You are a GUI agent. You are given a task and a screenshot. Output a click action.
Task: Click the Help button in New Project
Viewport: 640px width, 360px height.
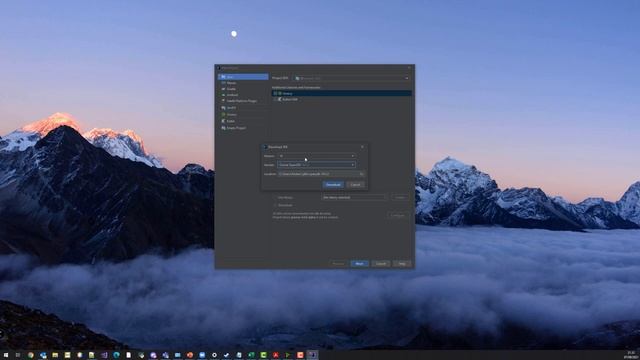402,264
